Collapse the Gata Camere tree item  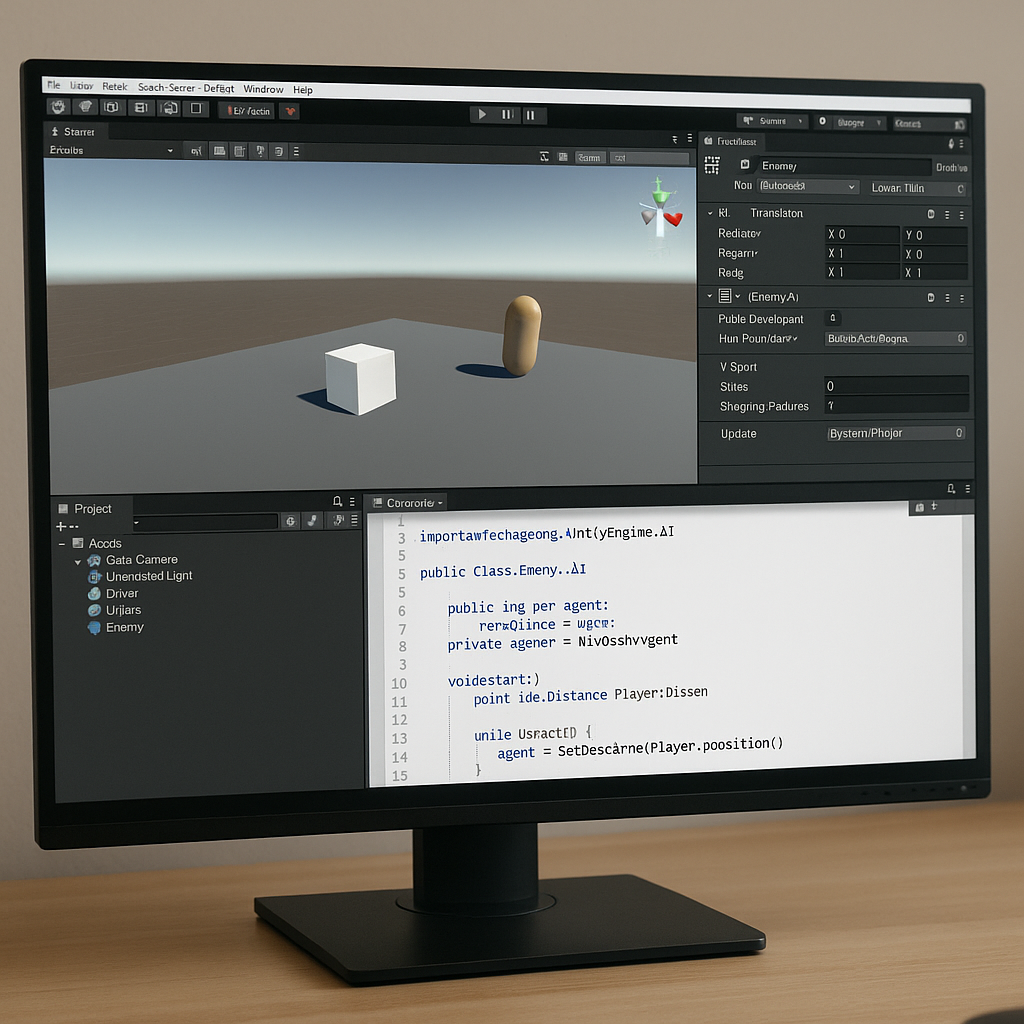[x=78, y=561]
